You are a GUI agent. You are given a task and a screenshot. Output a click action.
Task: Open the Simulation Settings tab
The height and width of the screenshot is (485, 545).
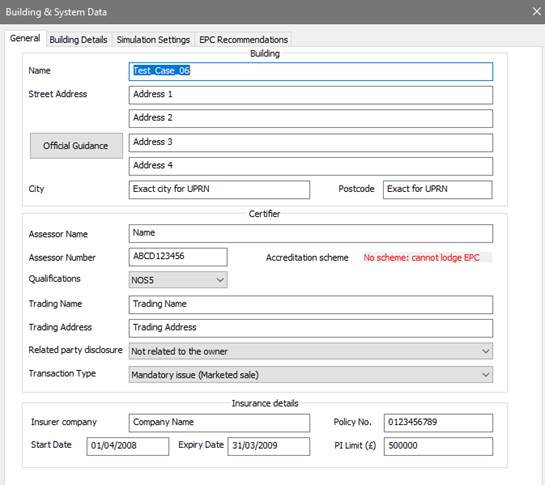(153, 40)
